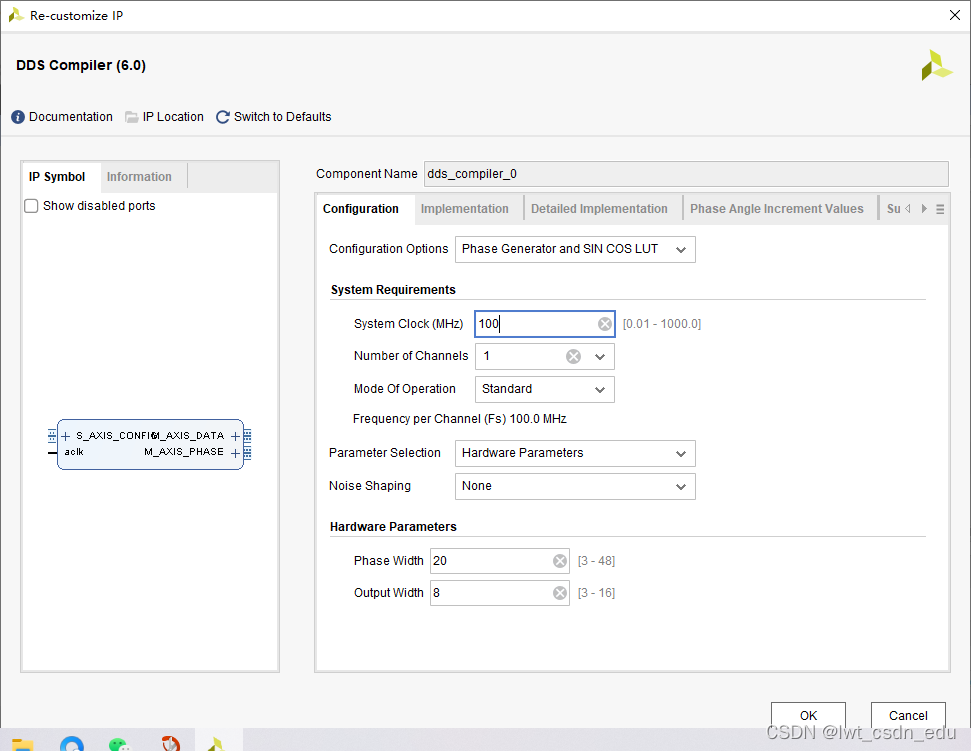The width and height of the screenshot is (971, 751).
Task: Select the Information tab
Action: 139,177
